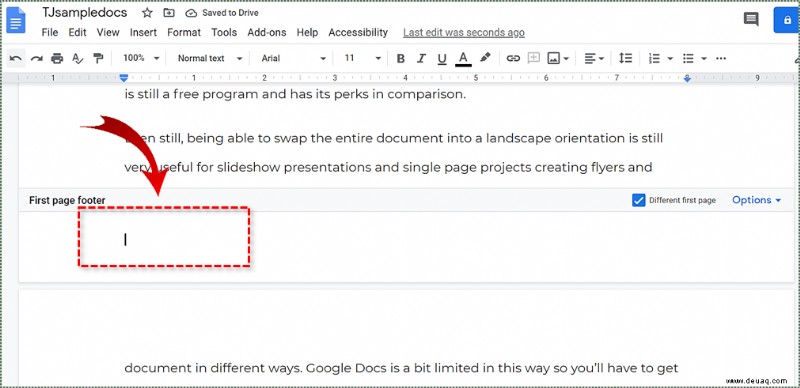Open the Normal text style dropdown
The height and width of the screenshot is (388, 800).
[210, 58]
